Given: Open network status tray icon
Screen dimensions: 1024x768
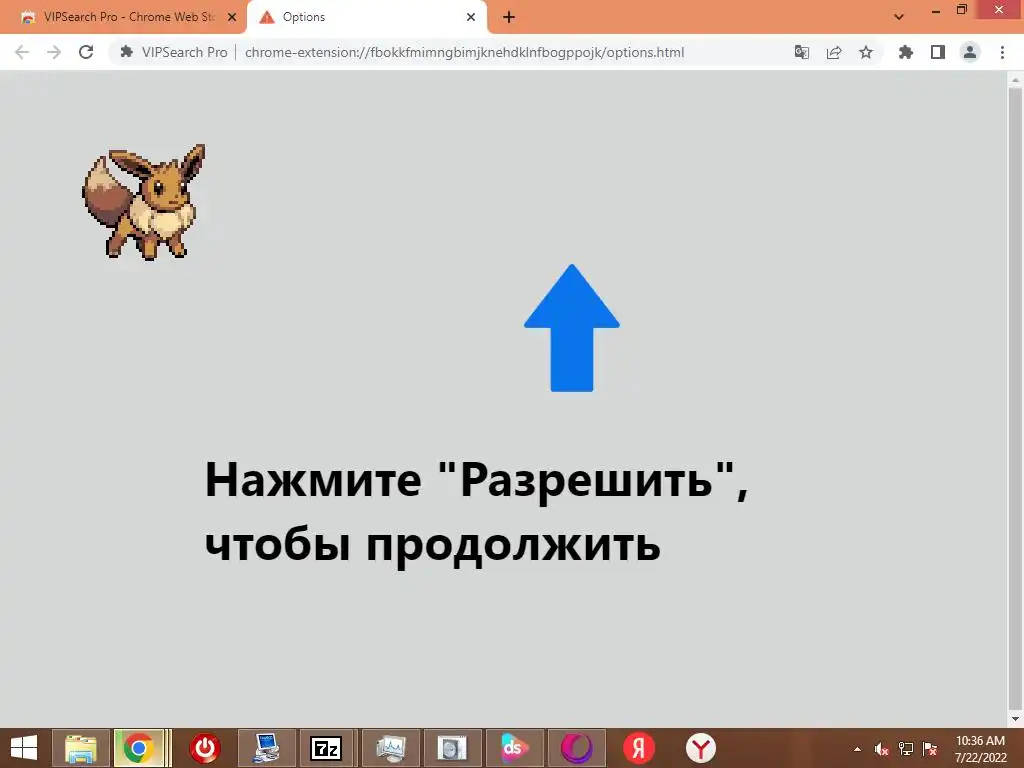Looking at the screenshot, I should point(906,749).
